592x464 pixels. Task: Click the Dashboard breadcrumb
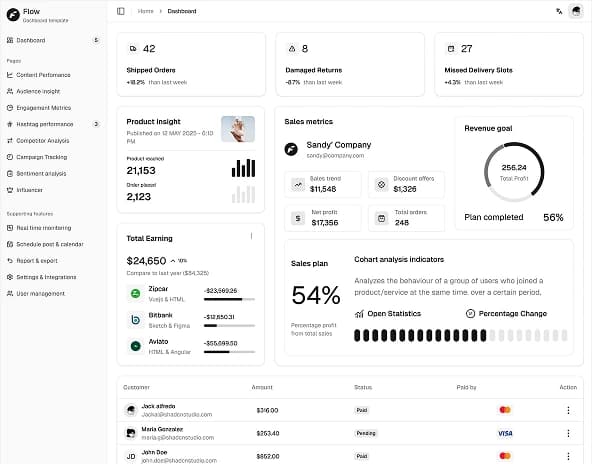pyautogui.click(x=182, y=11)
